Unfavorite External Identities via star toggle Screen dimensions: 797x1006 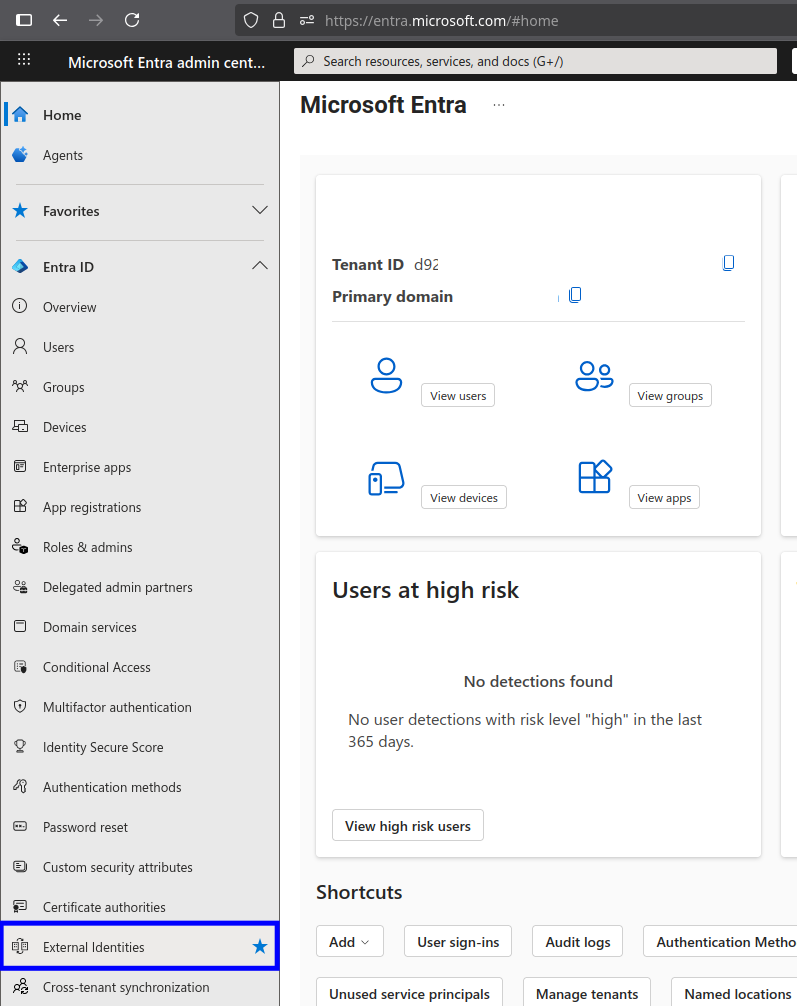point(260,946)
